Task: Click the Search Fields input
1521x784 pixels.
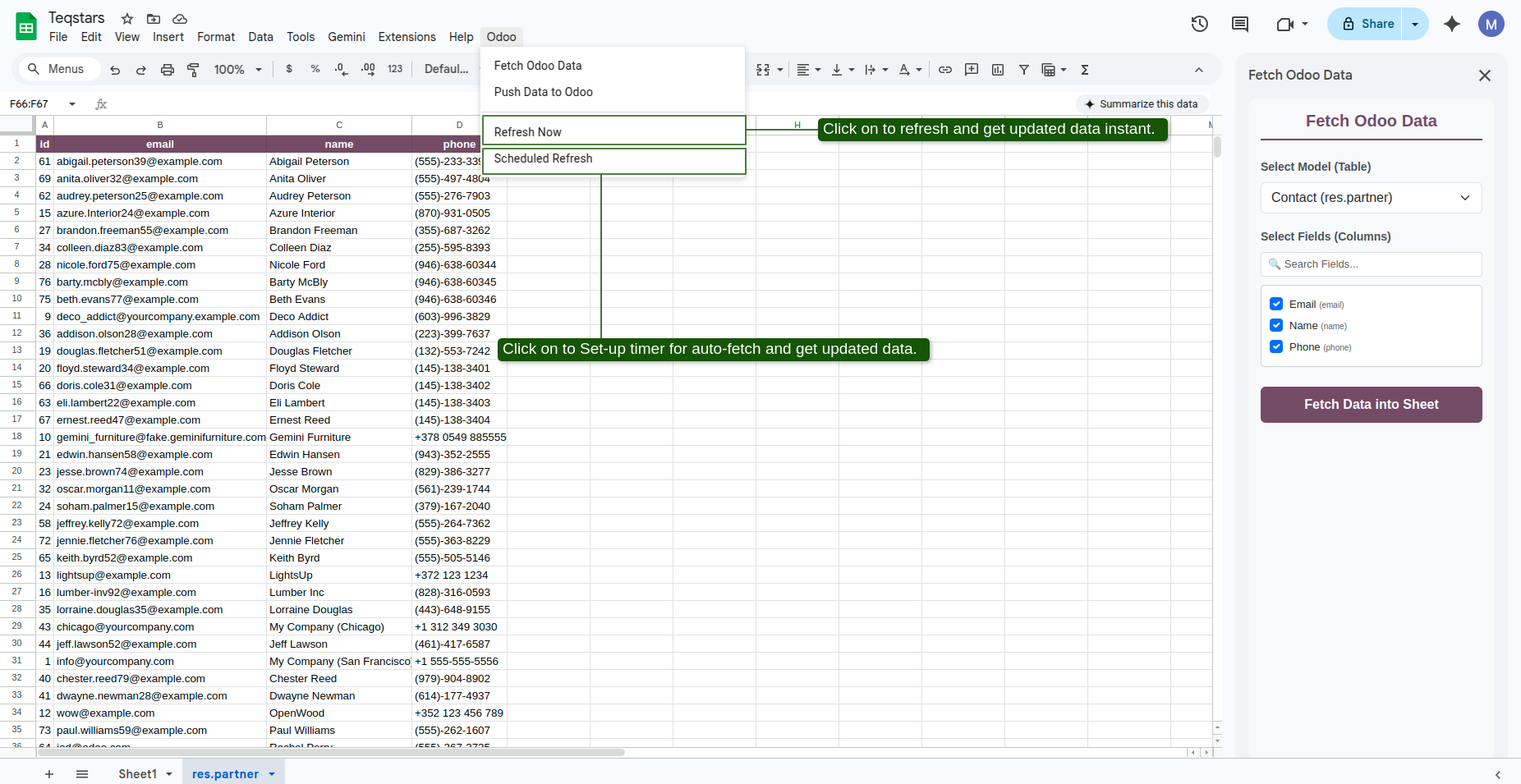Action: [1372, 264]
